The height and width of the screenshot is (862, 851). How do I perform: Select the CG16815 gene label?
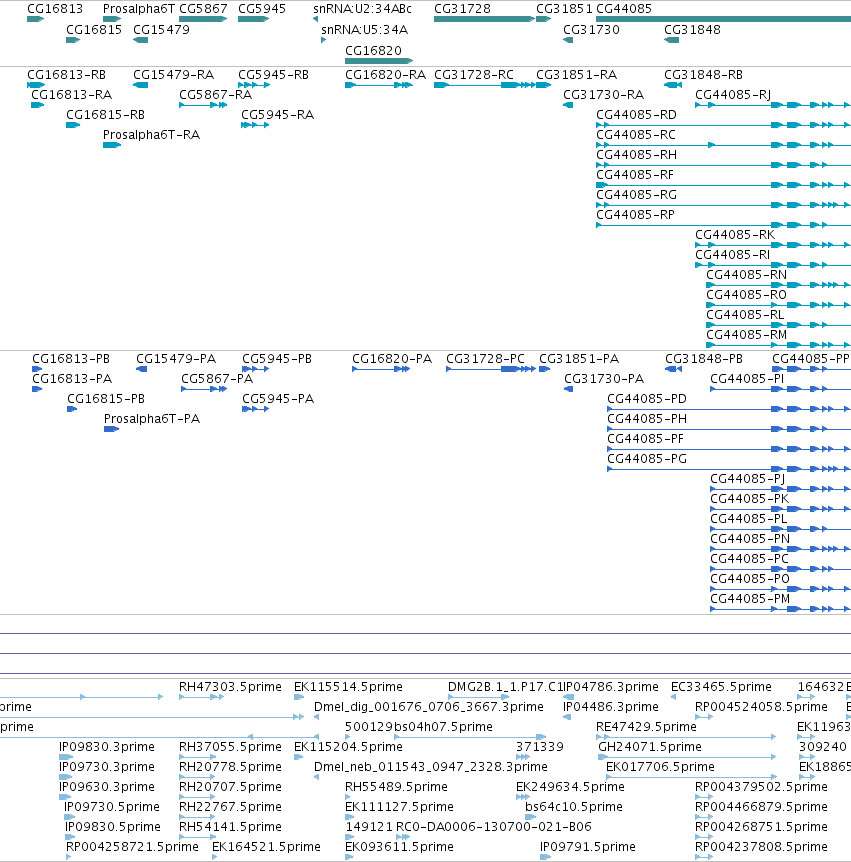(94, 30)
